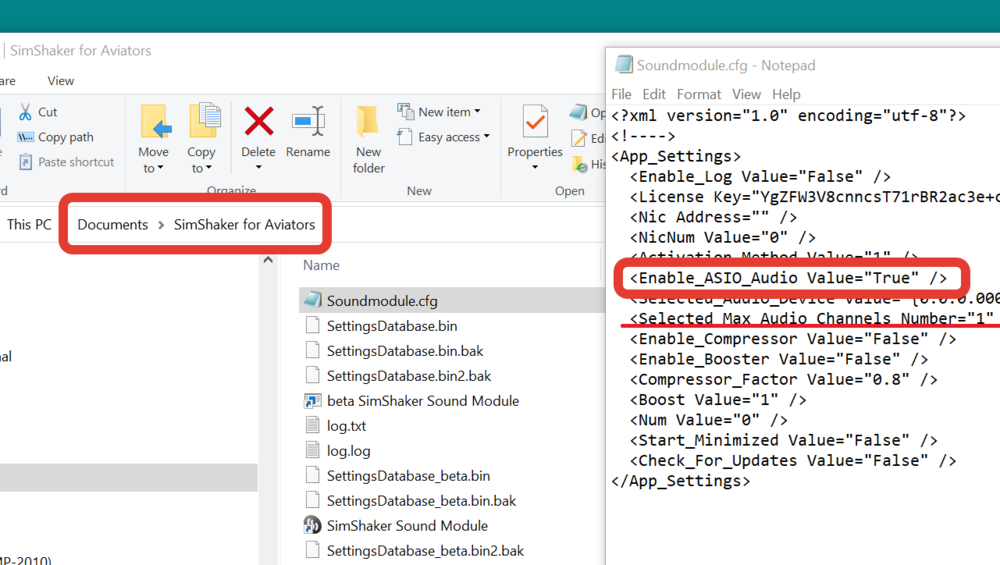Click the Notepad title bar icon
1000x565 pixels.
coord(624,64)
